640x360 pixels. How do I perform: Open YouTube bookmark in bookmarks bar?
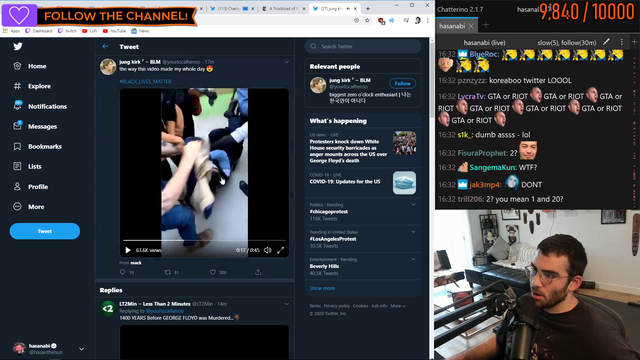[114, 31]
